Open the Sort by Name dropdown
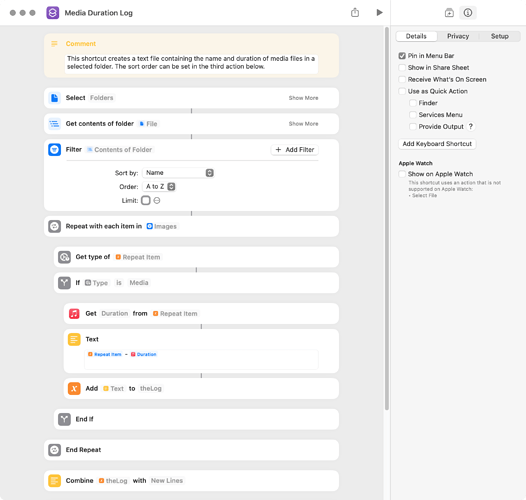Screen dimensions: 526x500 (x=178, y=173)
